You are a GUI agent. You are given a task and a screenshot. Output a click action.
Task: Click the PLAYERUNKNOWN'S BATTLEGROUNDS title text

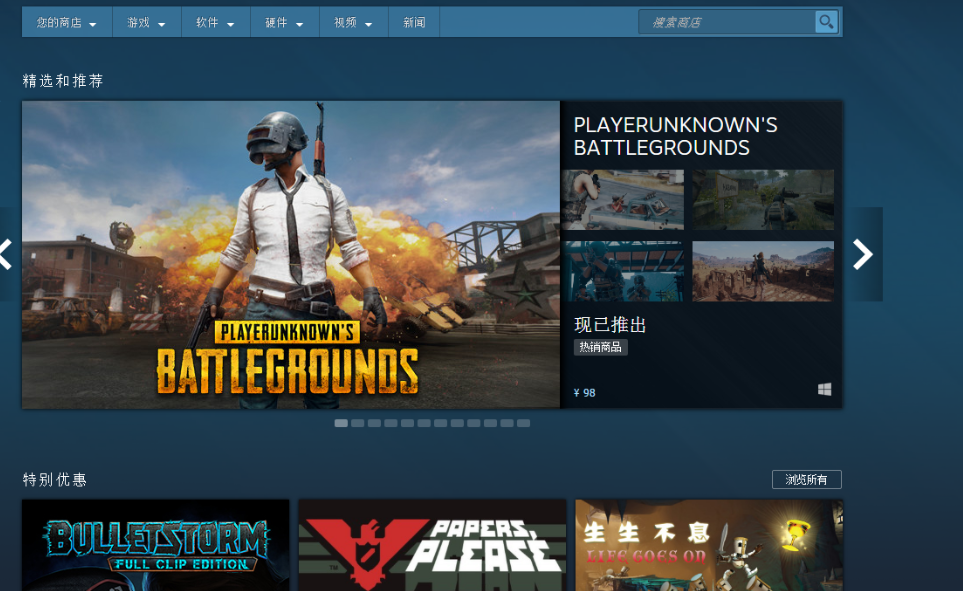(x=675, y=136)
